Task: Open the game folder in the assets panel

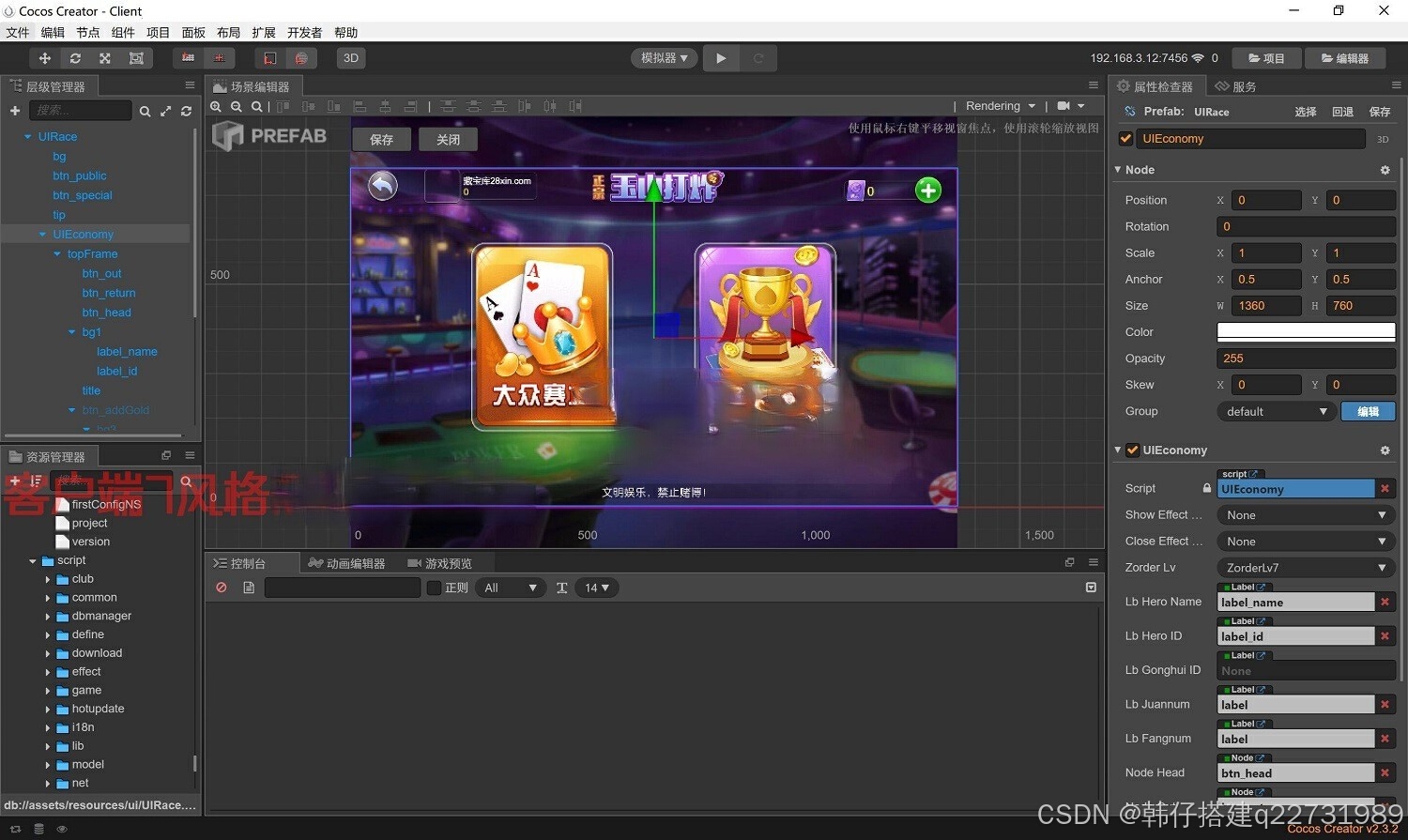Action: (86, 691)
